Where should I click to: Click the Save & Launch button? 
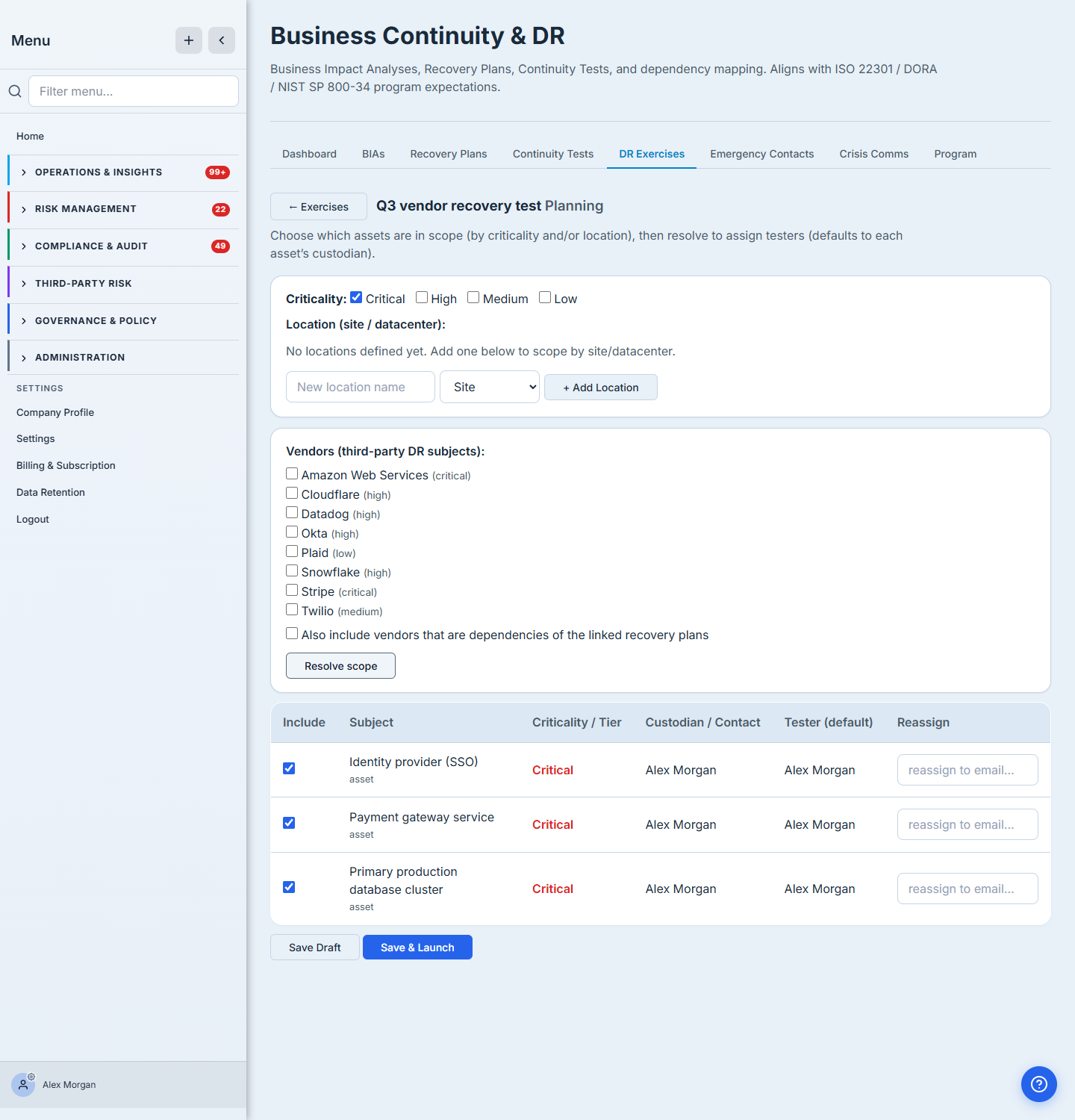pyautogui.click(x=417, y=948)
